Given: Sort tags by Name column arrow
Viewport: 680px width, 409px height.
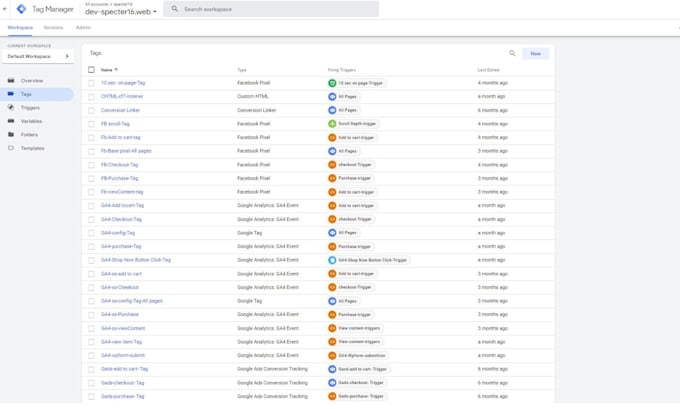Looking at the screenshot, I should tap(116, 69).
